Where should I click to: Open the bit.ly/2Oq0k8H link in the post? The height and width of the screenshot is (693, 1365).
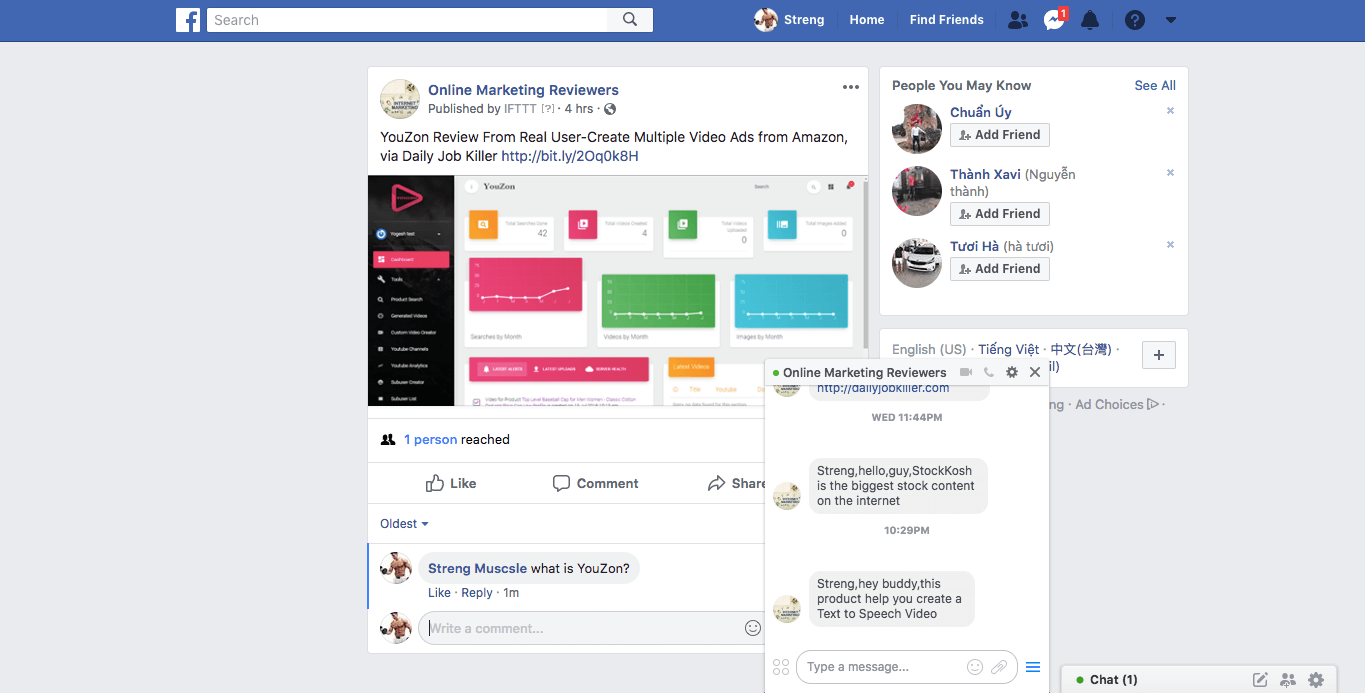570,156
